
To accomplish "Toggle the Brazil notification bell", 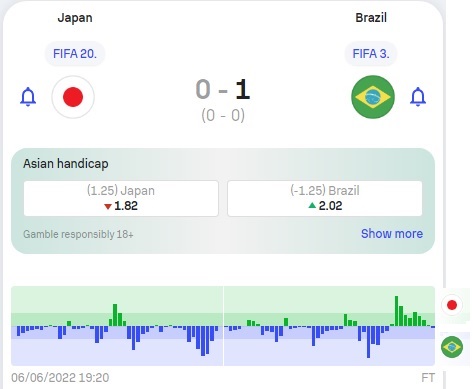I will [x=418, y=97].
